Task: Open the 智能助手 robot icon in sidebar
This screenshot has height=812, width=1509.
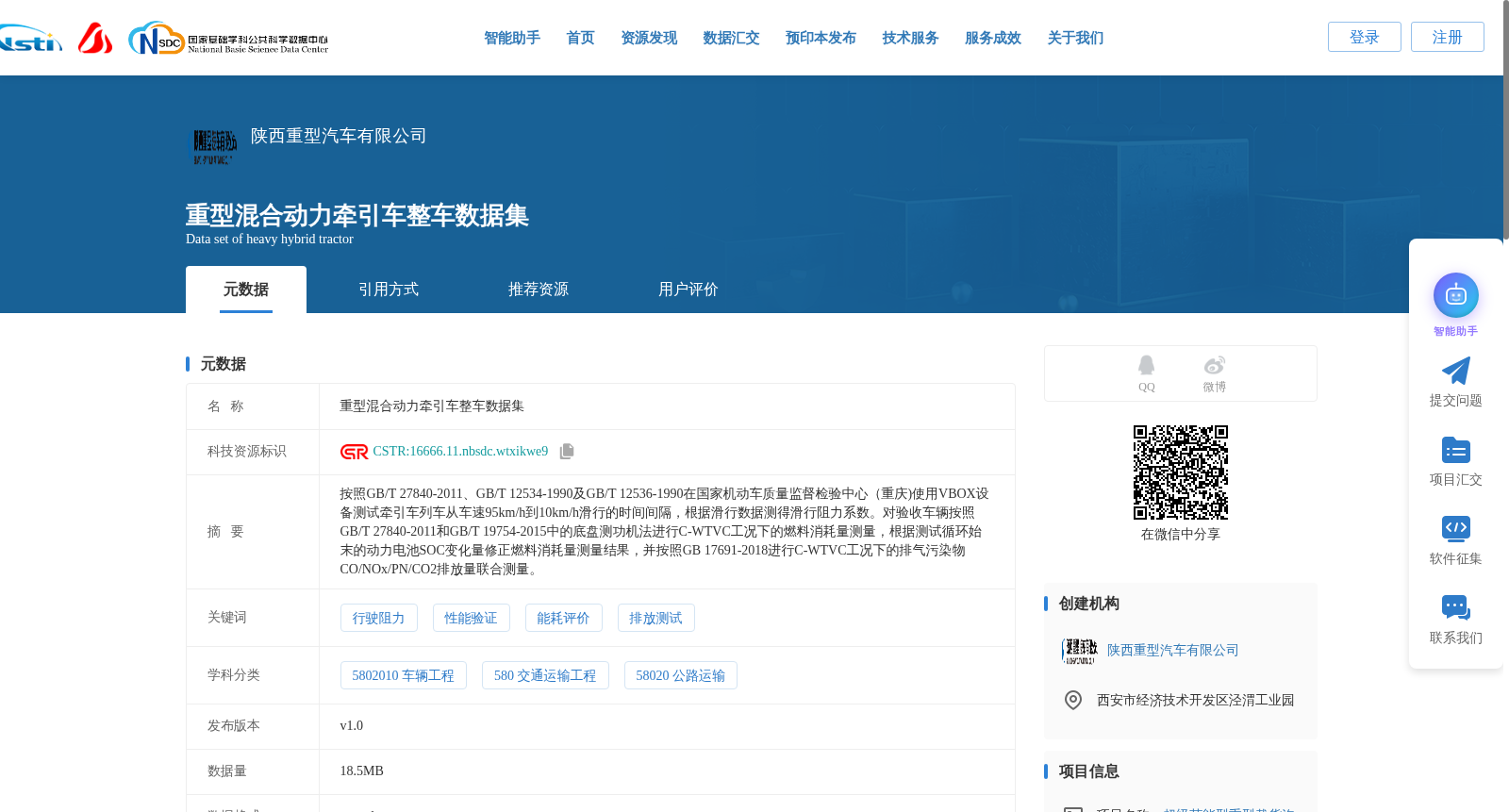Action: click(1455, 295)
